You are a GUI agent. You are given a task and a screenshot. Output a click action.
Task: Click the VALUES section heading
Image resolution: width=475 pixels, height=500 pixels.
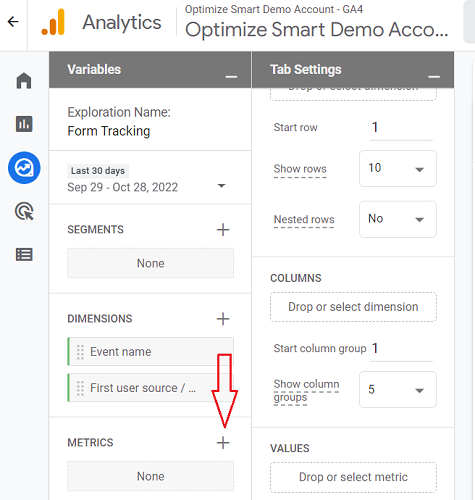click(290, 449)
